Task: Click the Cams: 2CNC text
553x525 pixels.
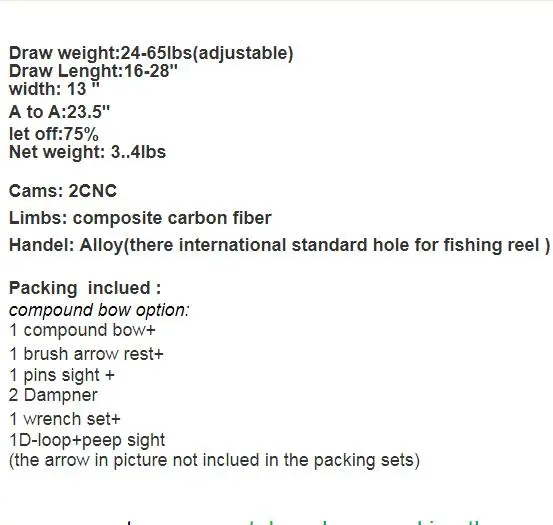Action: (x=63, y=191)
